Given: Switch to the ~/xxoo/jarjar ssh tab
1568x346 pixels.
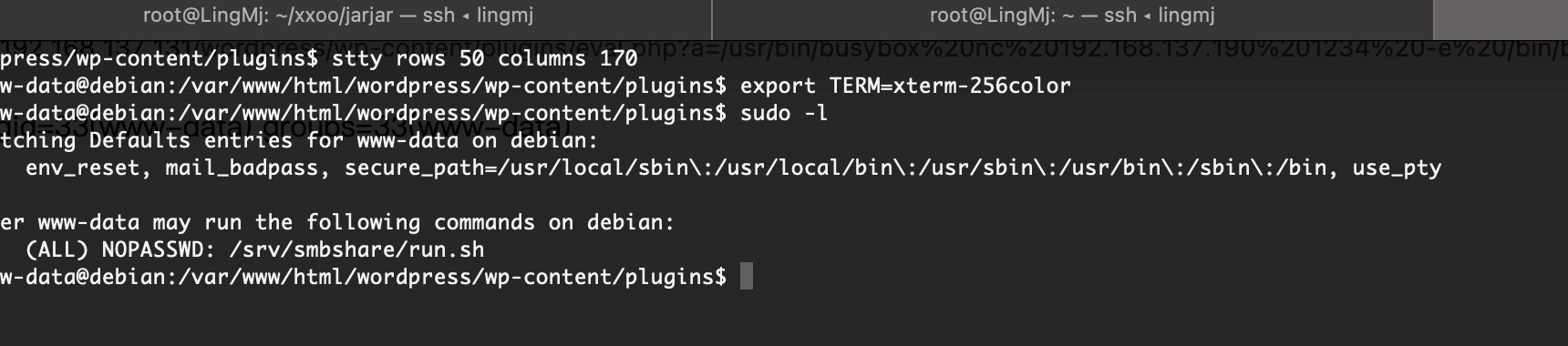Looking at the screenshot, I should pos(355,16).
